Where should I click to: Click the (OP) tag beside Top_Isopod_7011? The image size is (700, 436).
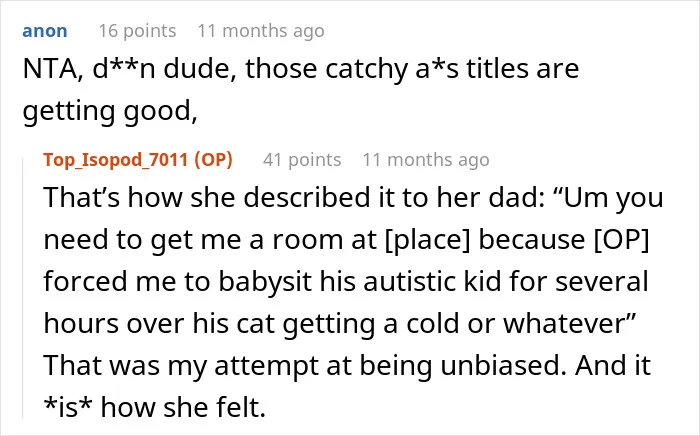click(213, 160)
